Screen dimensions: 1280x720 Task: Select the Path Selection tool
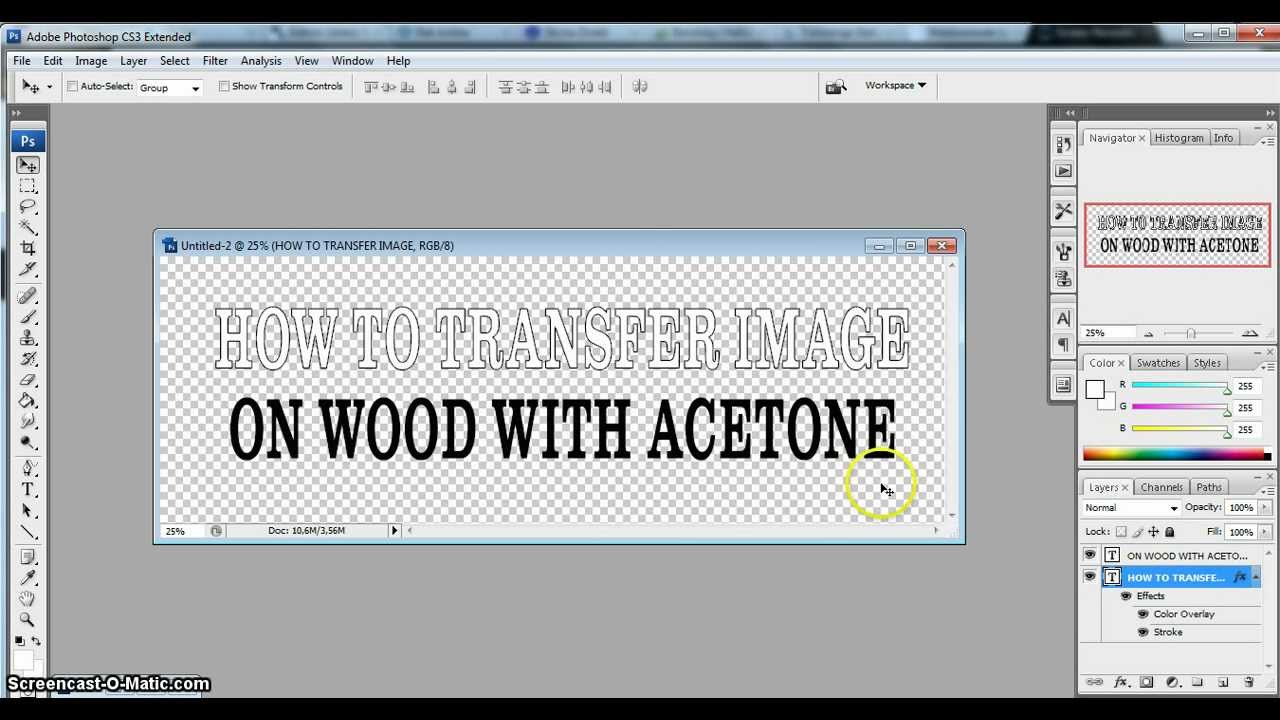click(28, 511)
